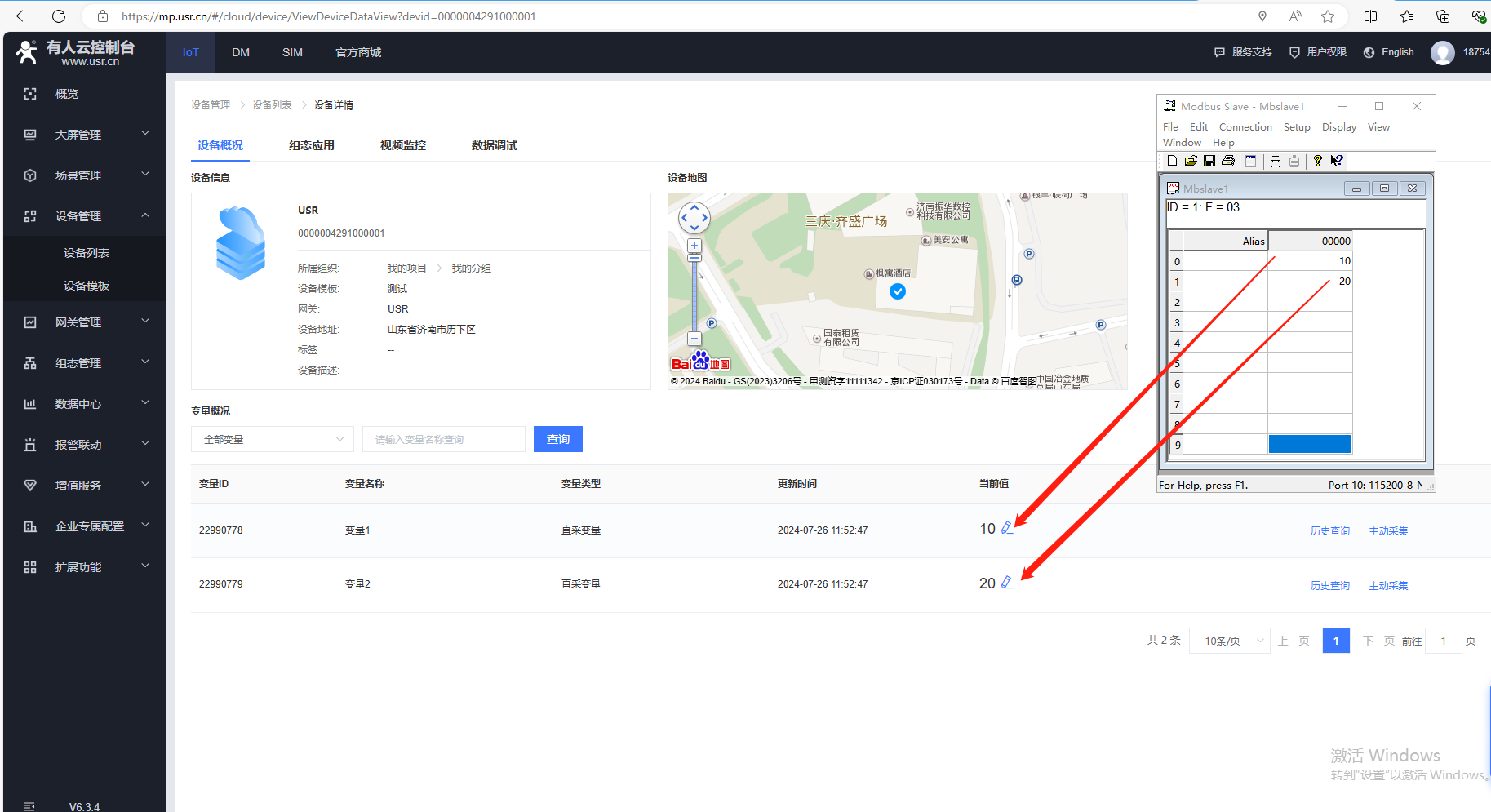Open the 全部变量 variable filter dropdown
Screen dimensions: 1491x812
[x=273, y=439]
